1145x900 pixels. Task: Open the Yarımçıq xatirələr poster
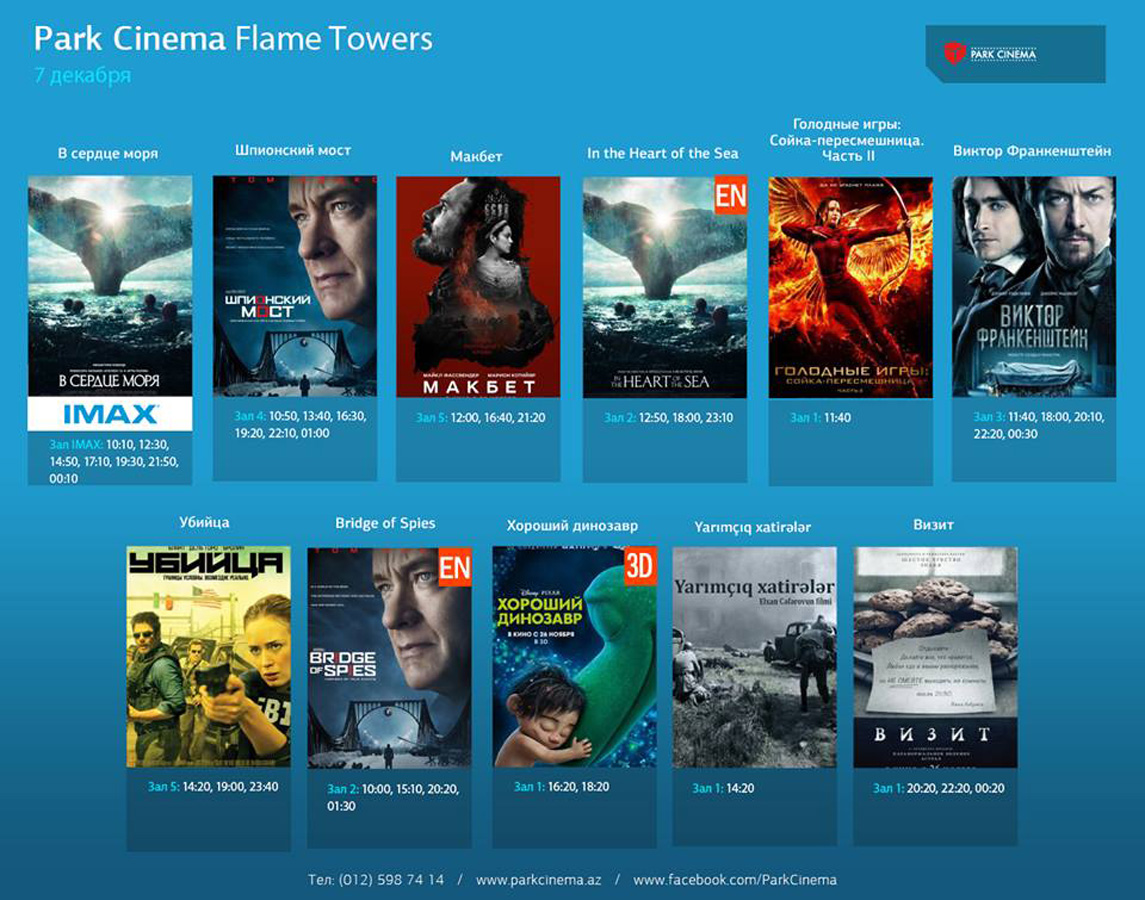754,657
